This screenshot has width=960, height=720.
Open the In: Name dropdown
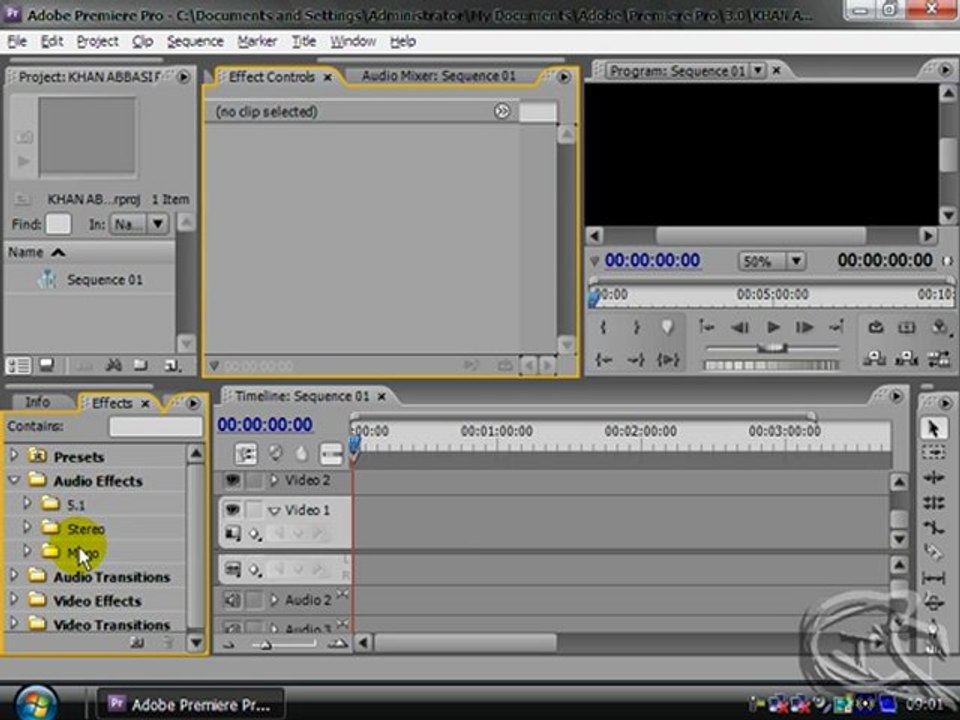(x=158, y=224)
